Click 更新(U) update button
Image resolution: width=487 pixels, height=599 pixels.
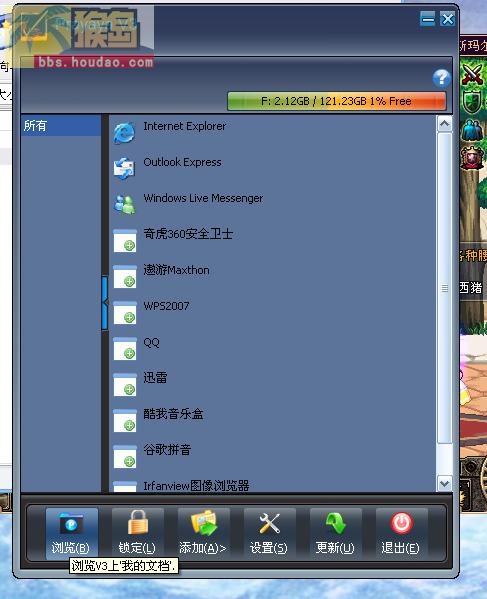335,533
